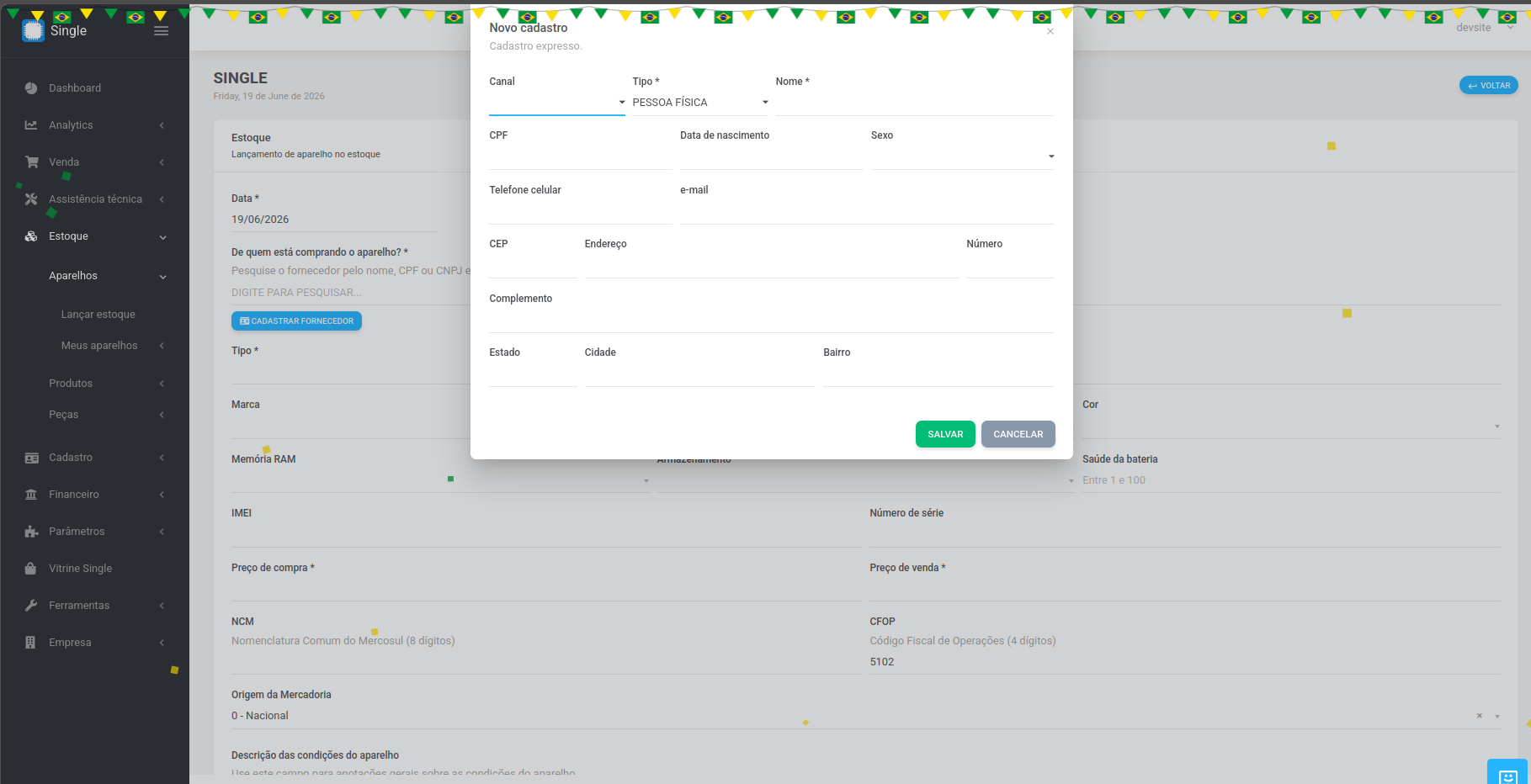Screen dimensions: 1531x784
Task: Collapse the Estoque menu chevron
Action: click(162, 237)
